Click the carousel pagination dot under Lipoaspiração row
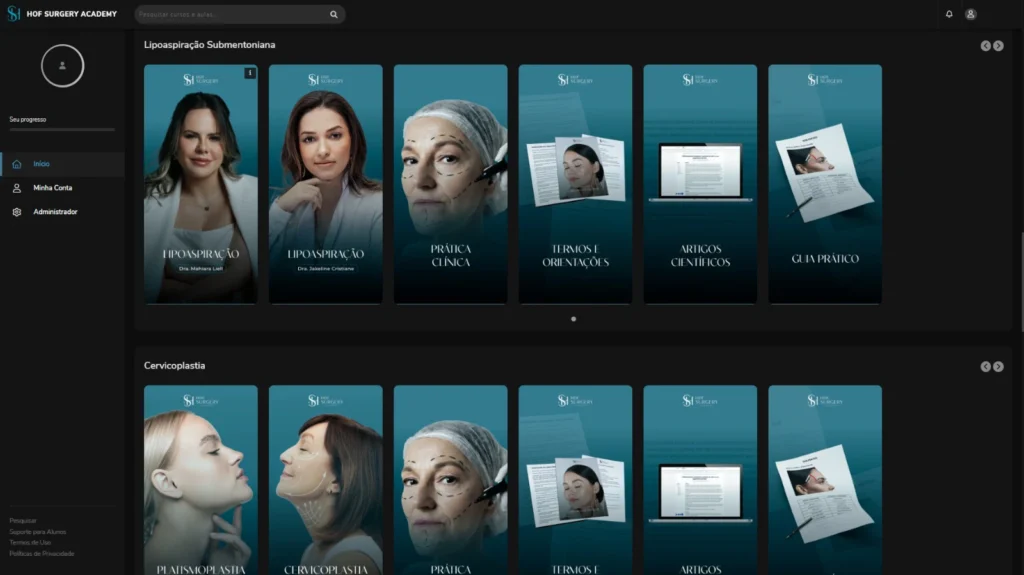Viewport: 1024px width, 575px height. 573,319
